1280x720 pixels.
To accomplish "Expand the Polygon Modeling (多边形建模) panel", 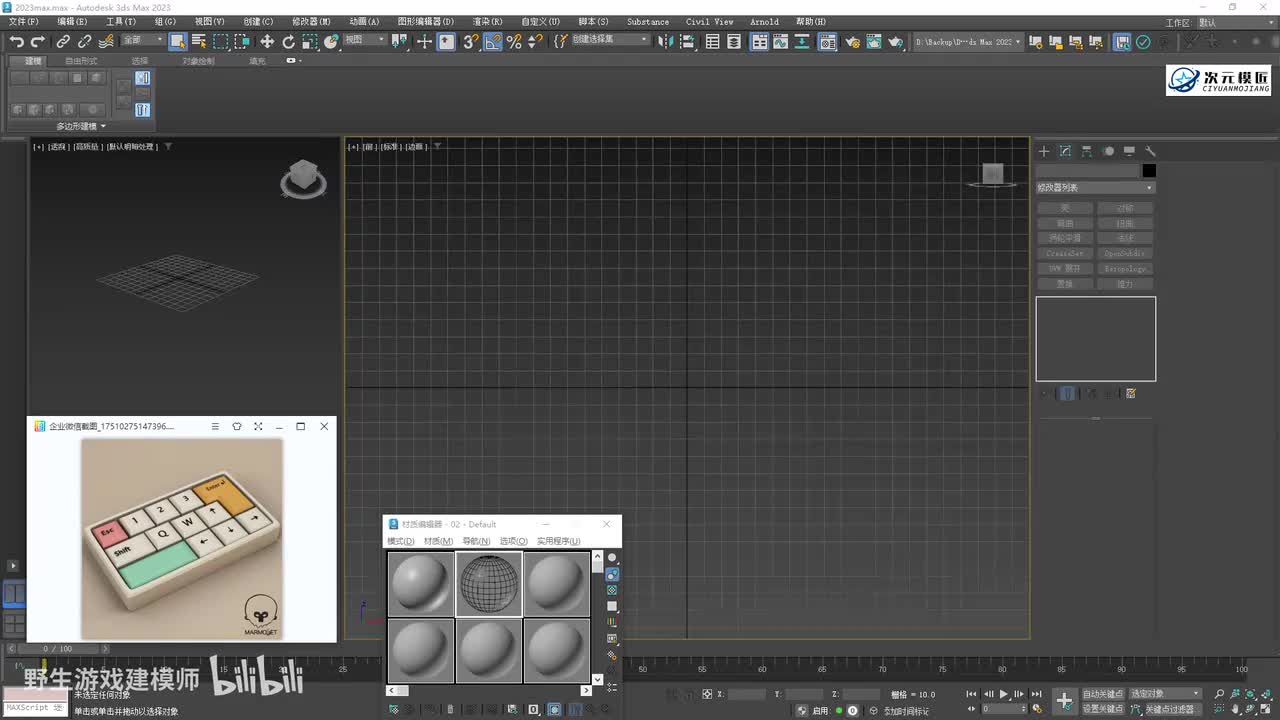I will [81, 126].
